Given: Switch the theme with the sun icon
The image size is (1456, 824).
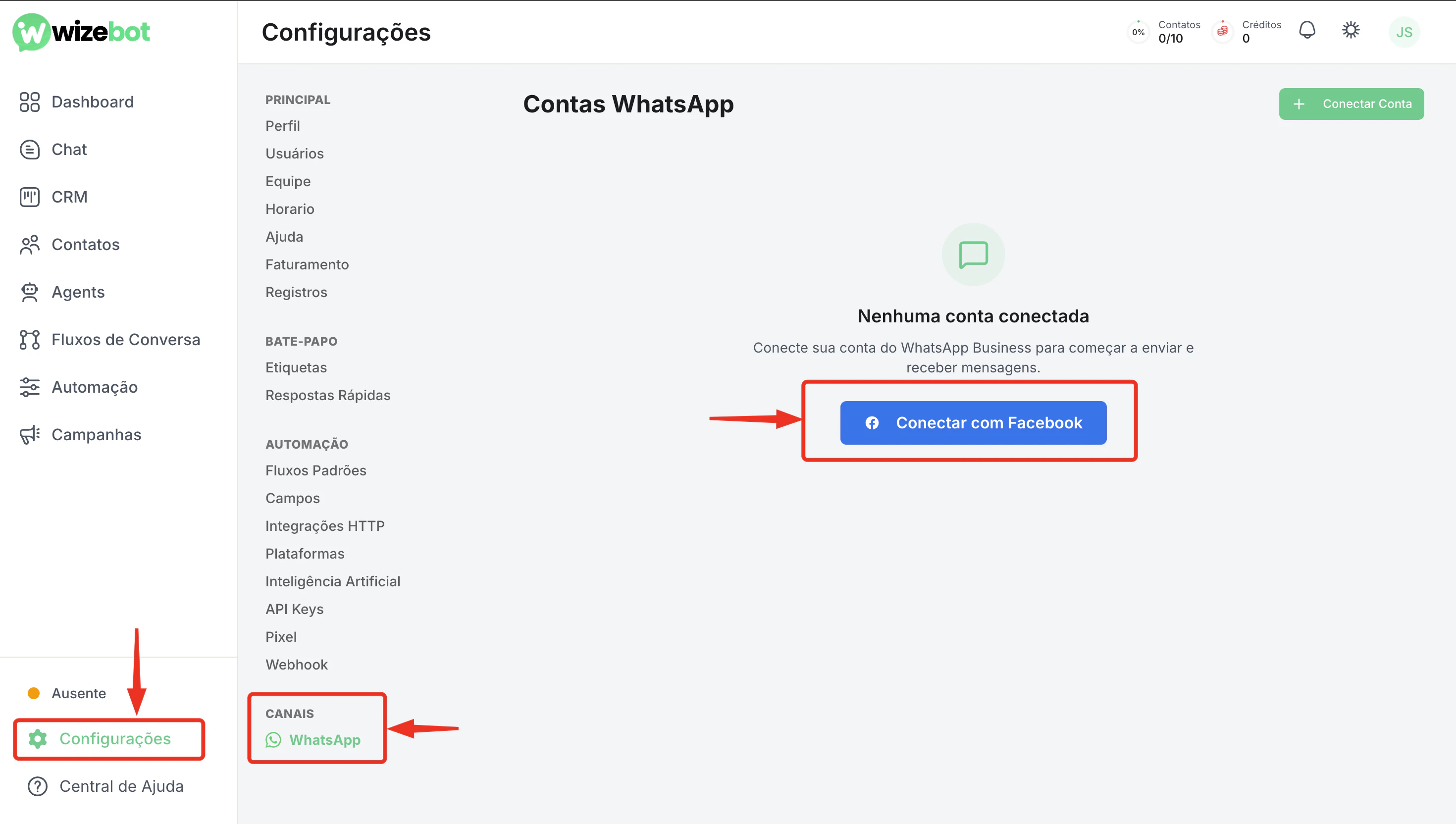Looking at the screenshot, I should coord(1351,30).
